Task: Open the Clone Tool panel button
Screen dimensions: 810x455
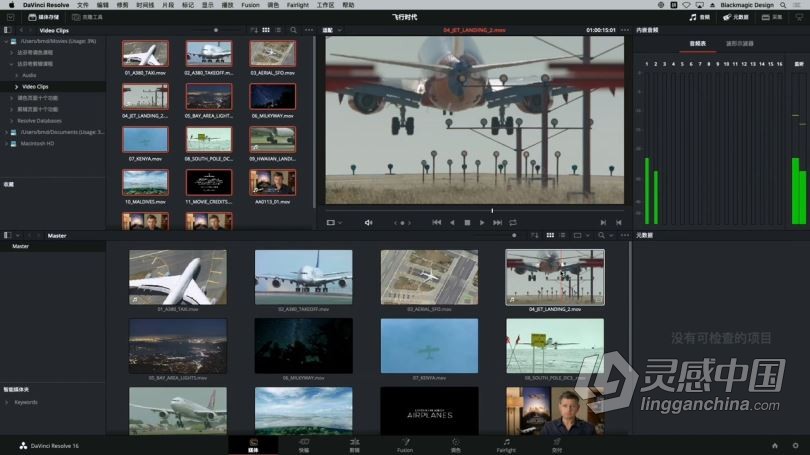Action: pyautogui.click(x=87, y=17)
